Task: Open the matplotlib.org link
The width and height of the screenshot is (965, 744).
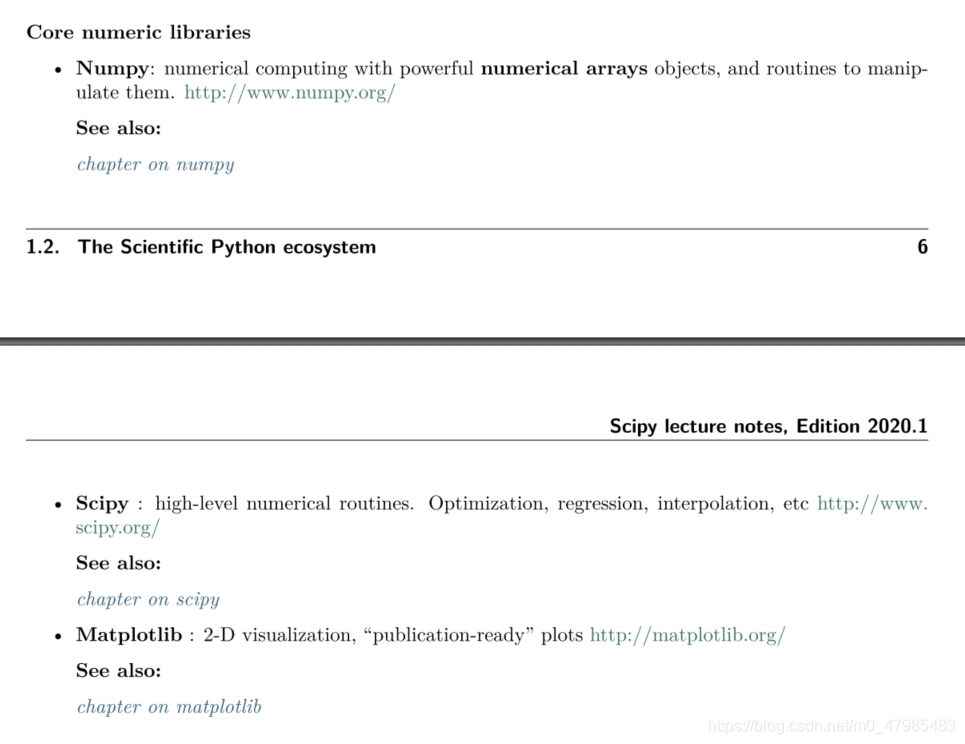Action: coord(687,635)
